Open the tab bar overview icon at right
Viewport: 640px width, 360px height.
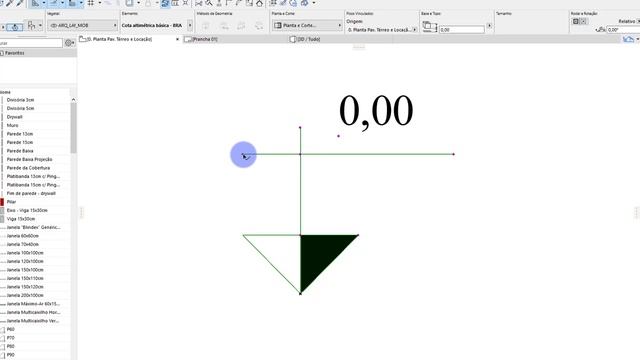click(x=629, y=39)
